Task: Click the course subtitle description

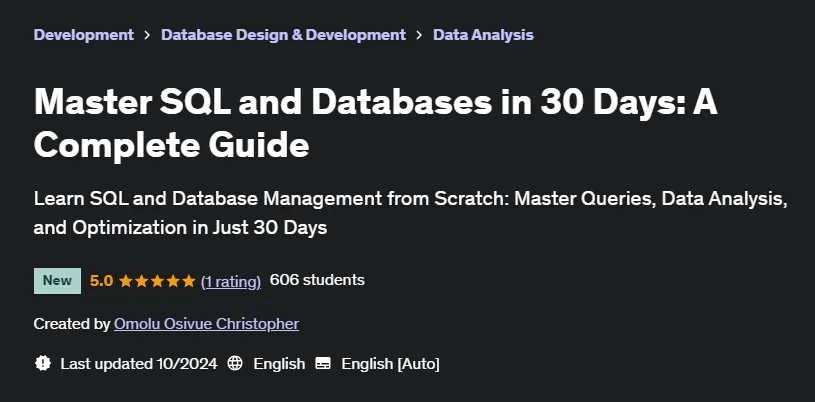Action: click(x=411, y=213)
